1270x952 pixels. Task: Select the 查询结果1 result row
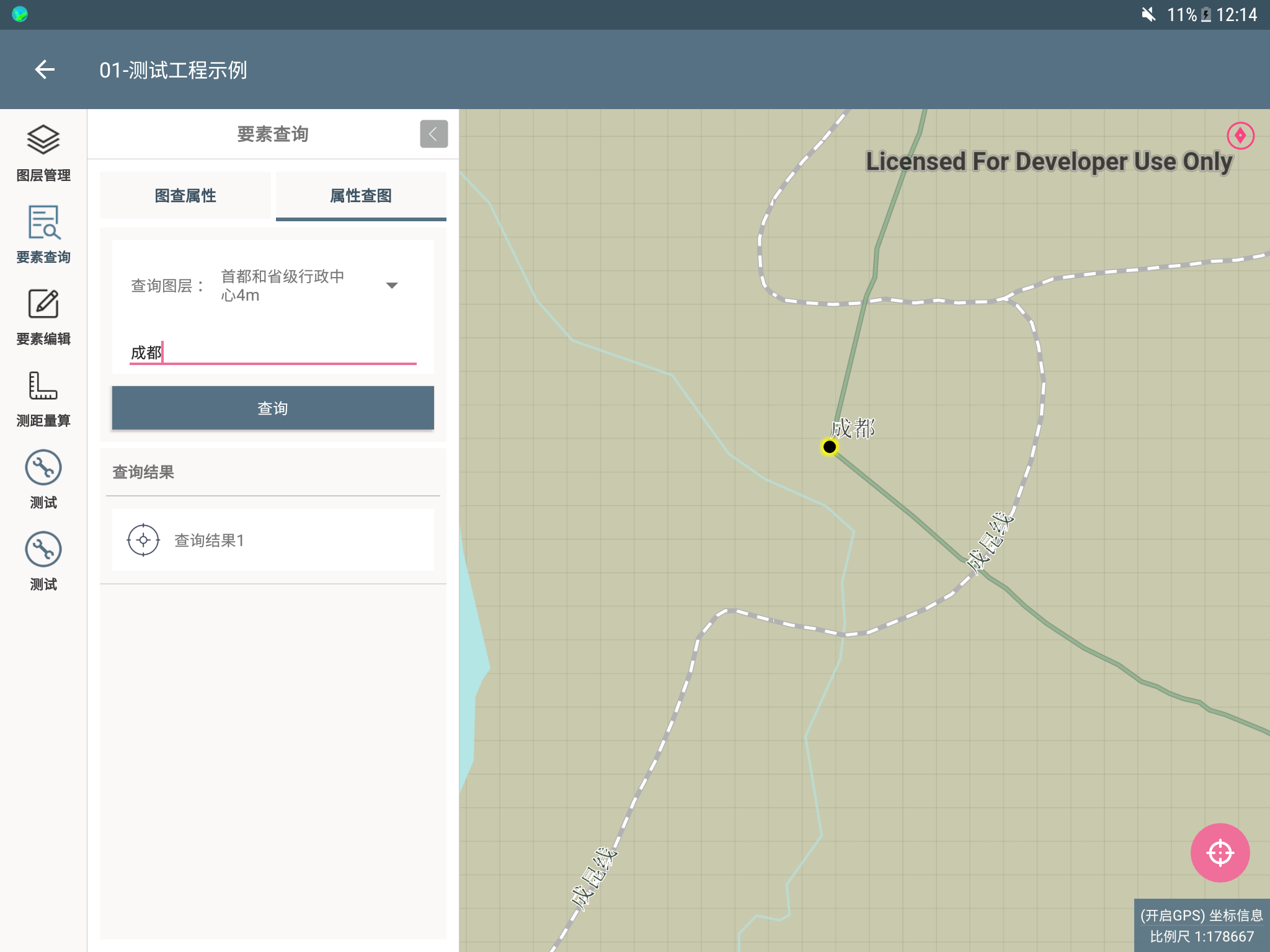[273, 540]
